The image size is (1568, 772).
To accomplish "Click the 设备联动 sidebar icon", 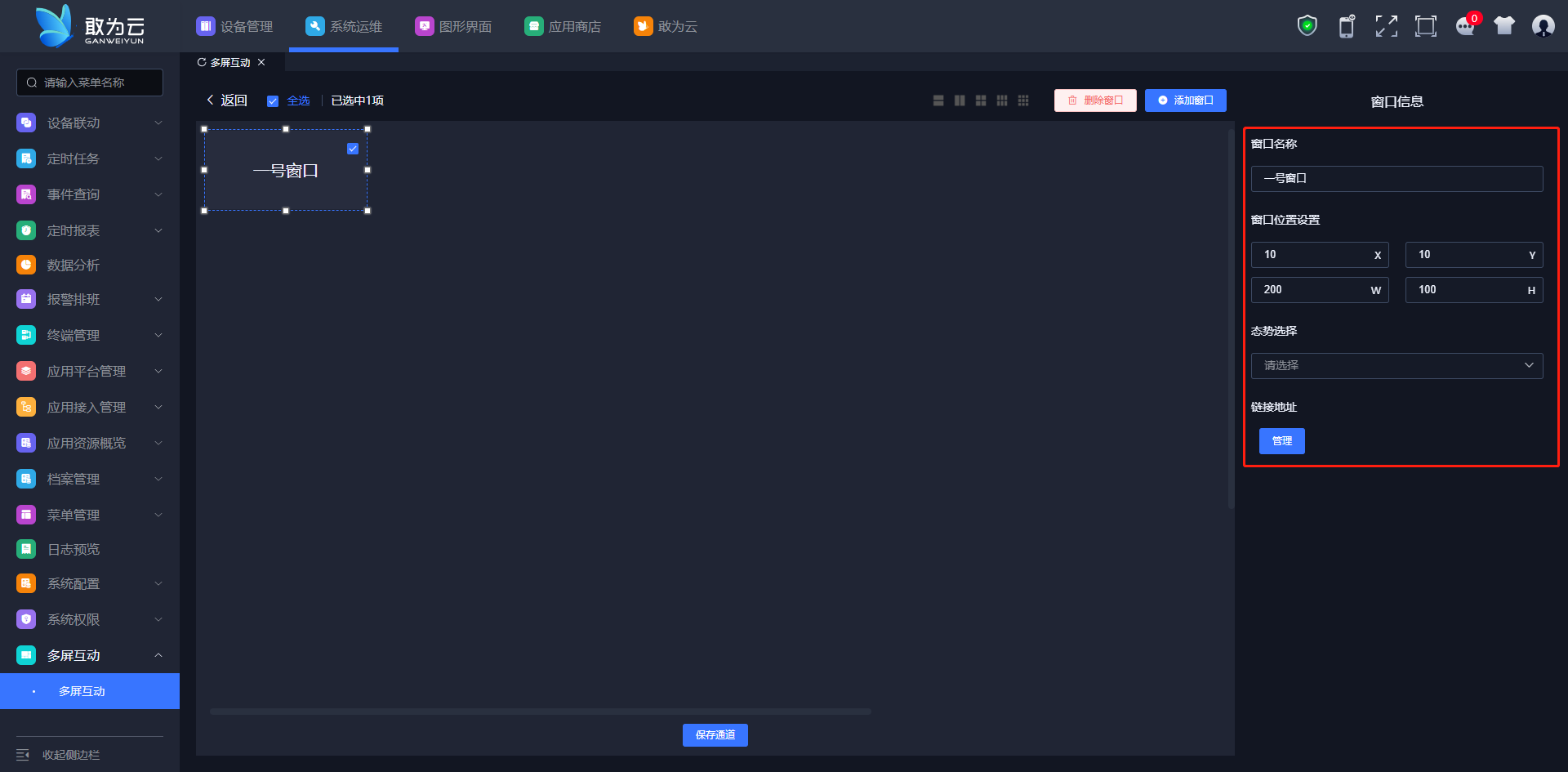I will coord(26,123).
